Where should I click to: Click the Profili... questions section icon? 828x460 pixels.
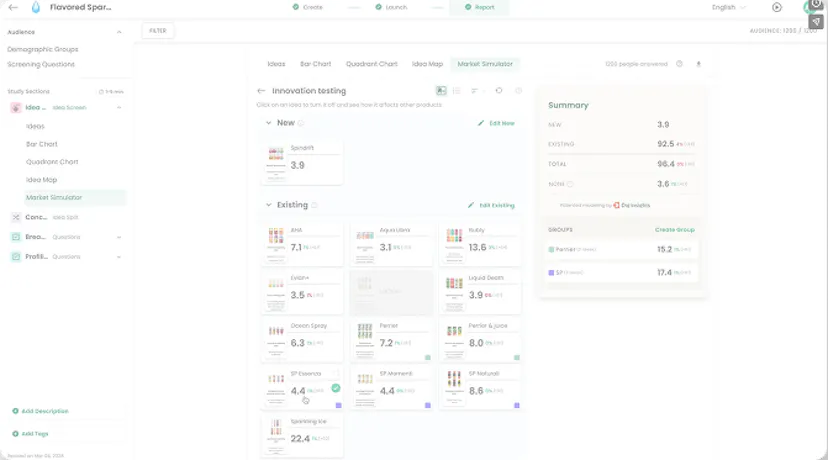[x=16, y=257]
